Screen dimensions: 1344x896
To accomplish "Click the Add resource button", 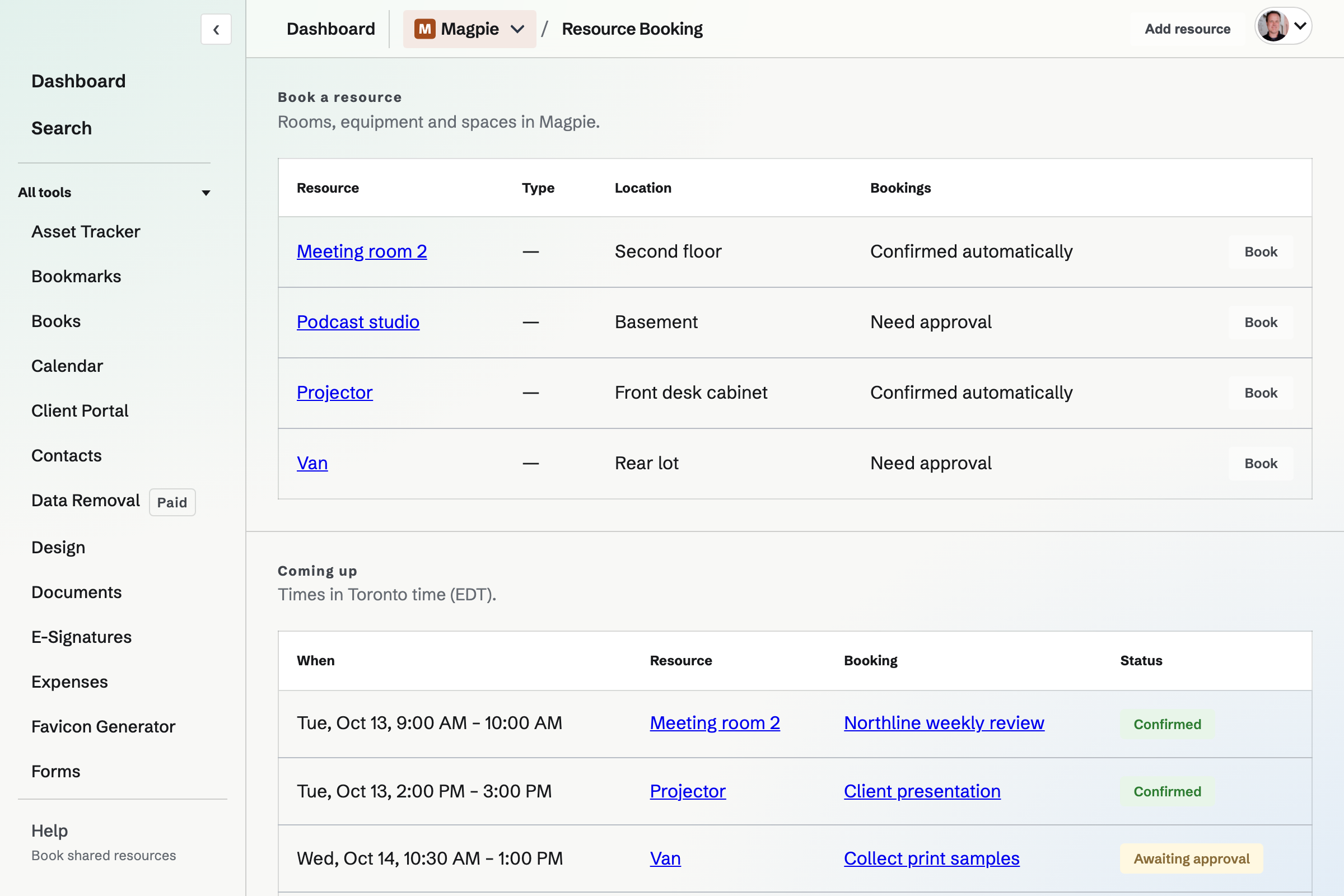I will pos(1187,29).
